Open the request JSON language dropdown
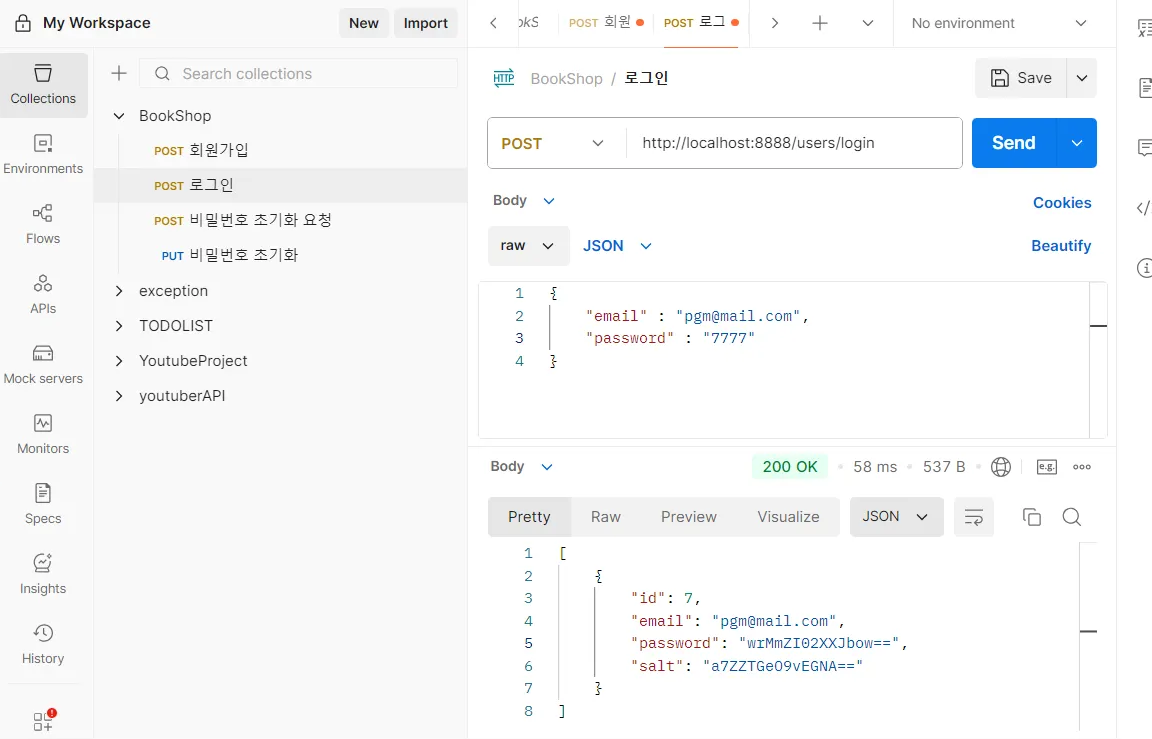 coord(617,246)
